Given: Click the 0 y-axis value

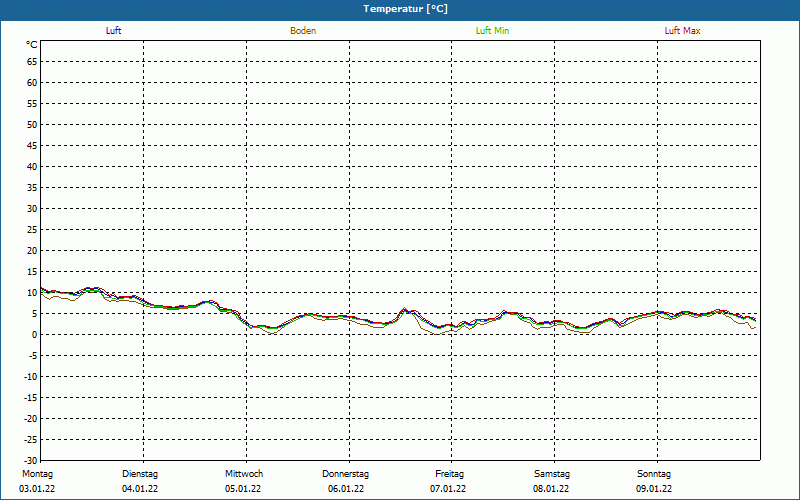Looking at the screenshot, I should [35, 335].
